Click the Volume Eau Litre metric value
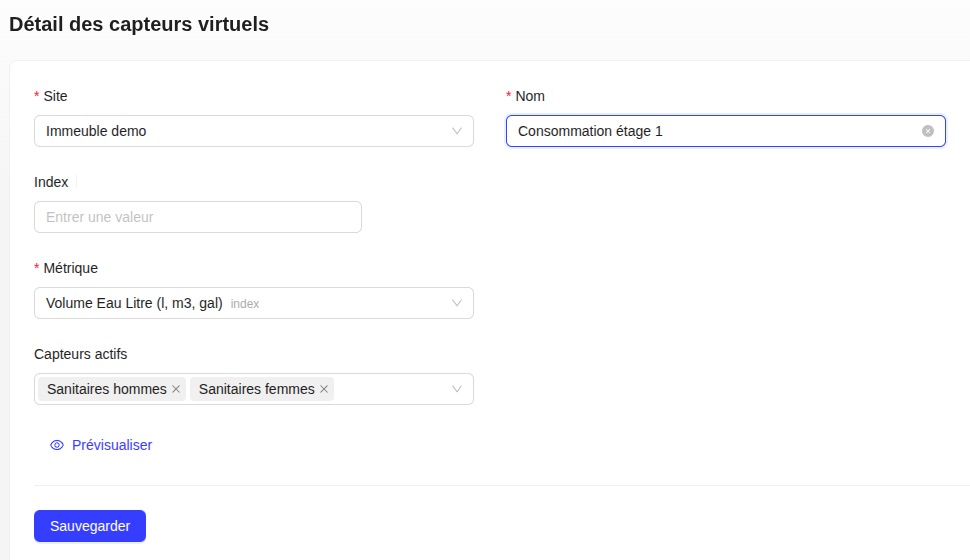 pos(134,303)
